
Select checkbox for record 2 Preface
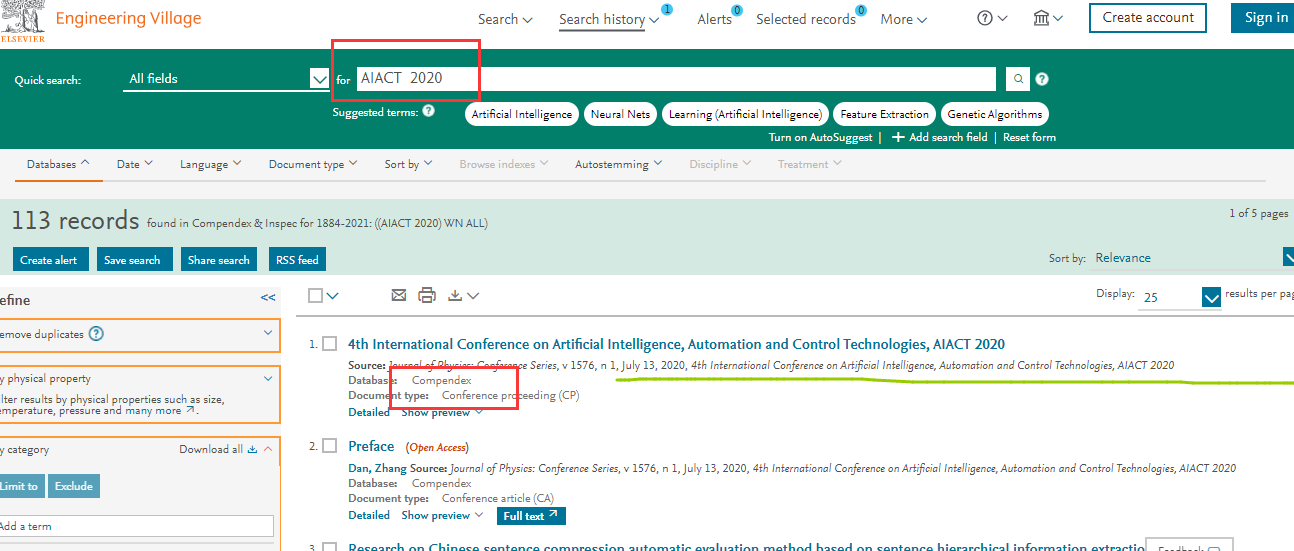tap(330, 446)
